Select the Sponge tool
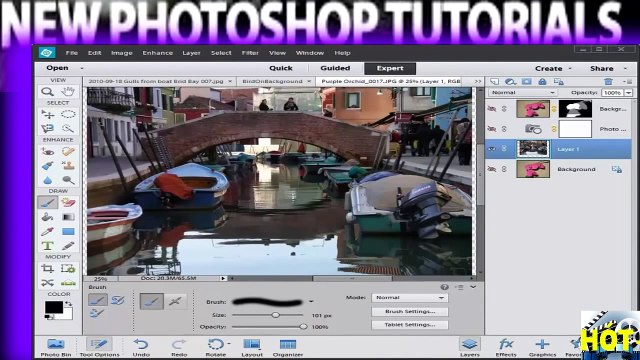640x360 pixels. pos(68,180)
